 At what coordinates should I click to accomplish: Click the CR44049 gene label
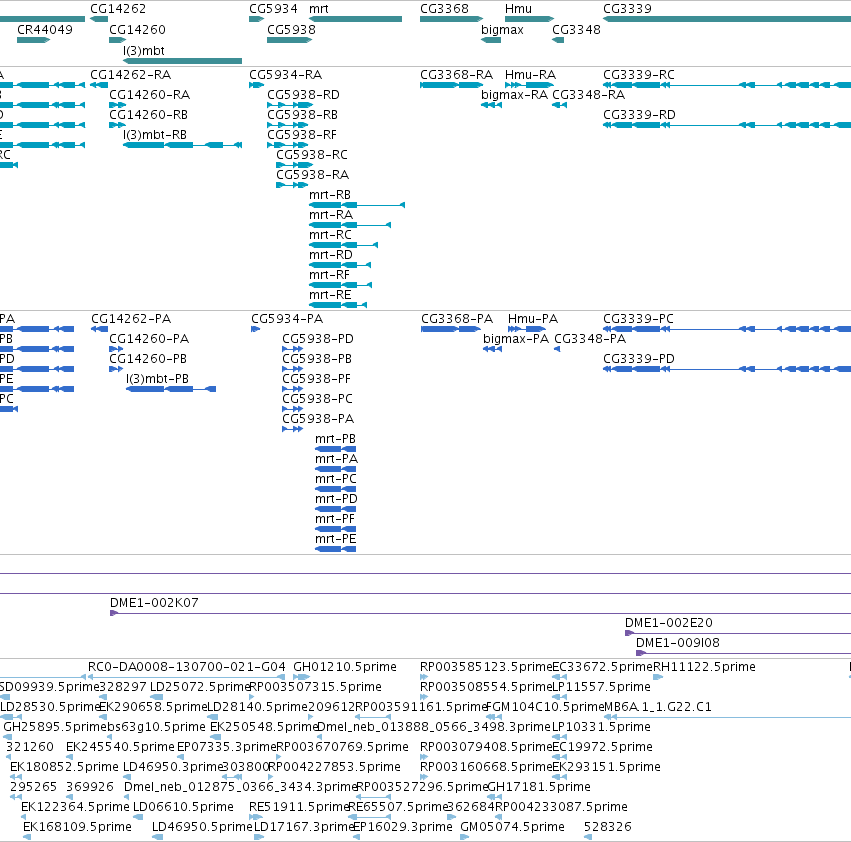pyautogui.click(x=45, y=30)
